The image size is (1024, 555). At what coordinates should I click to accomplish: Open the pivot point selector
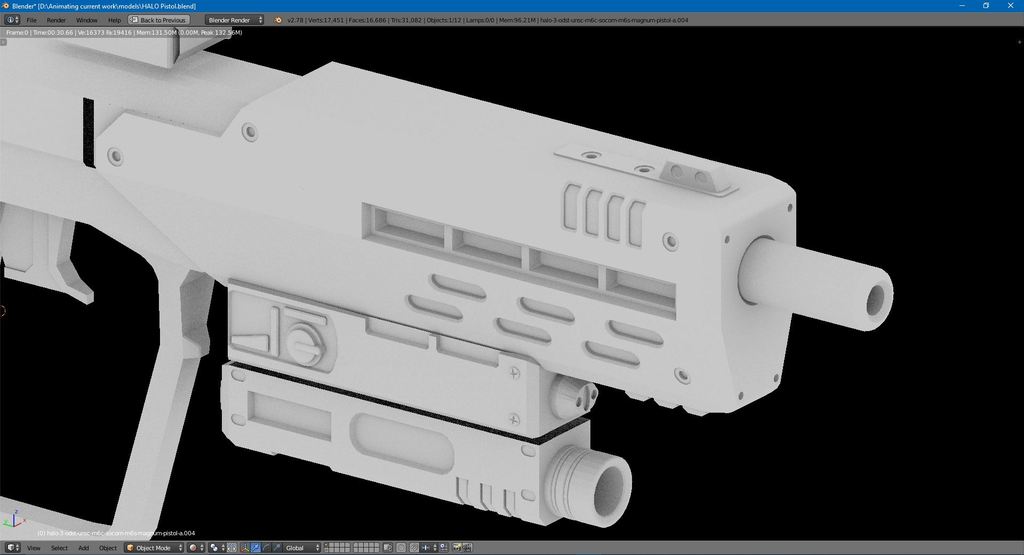click(x=217, y=548)
